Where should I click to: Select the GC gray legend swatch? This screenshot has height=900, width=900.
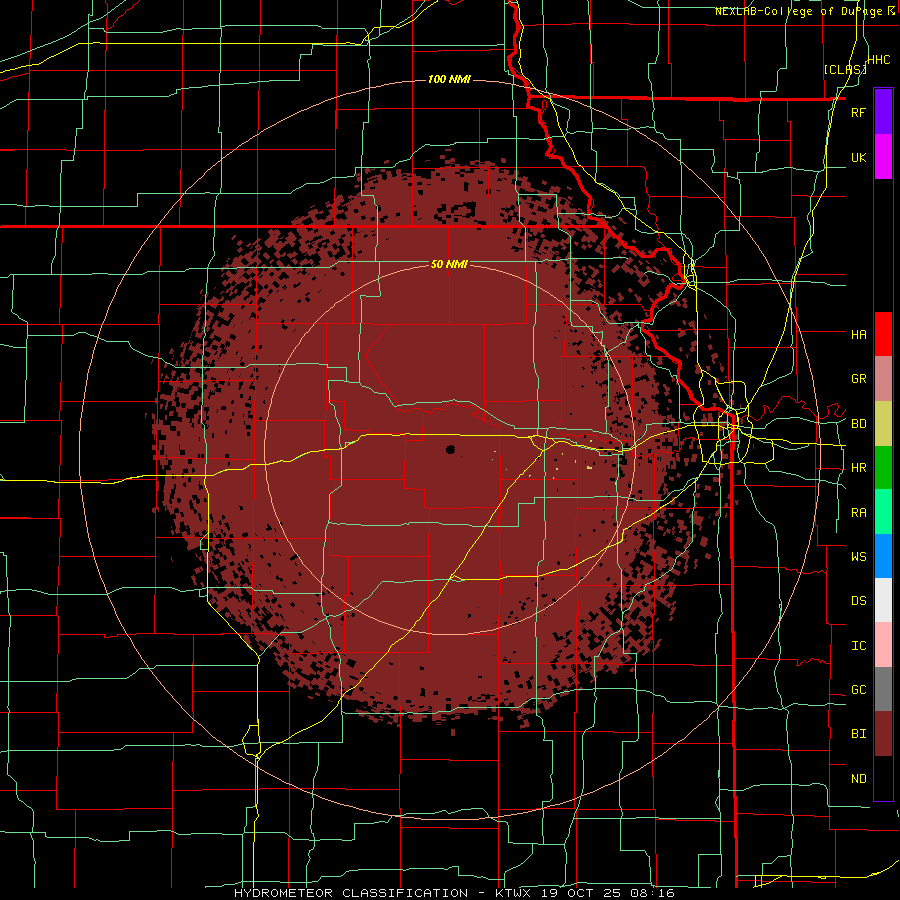tap(883, 689)
